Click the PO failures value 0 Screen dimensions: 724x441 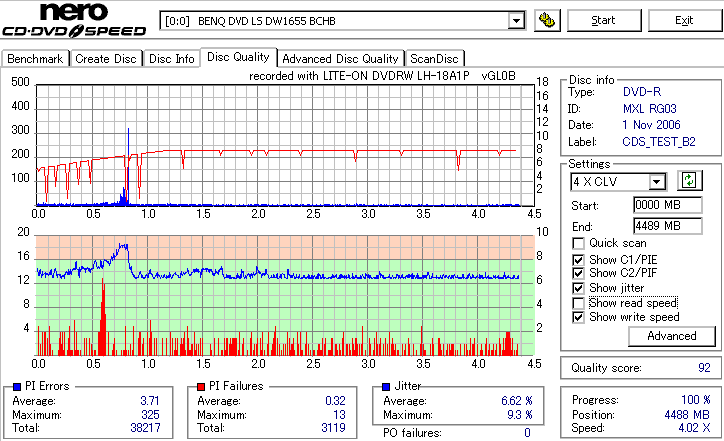[x=527, y=433]
